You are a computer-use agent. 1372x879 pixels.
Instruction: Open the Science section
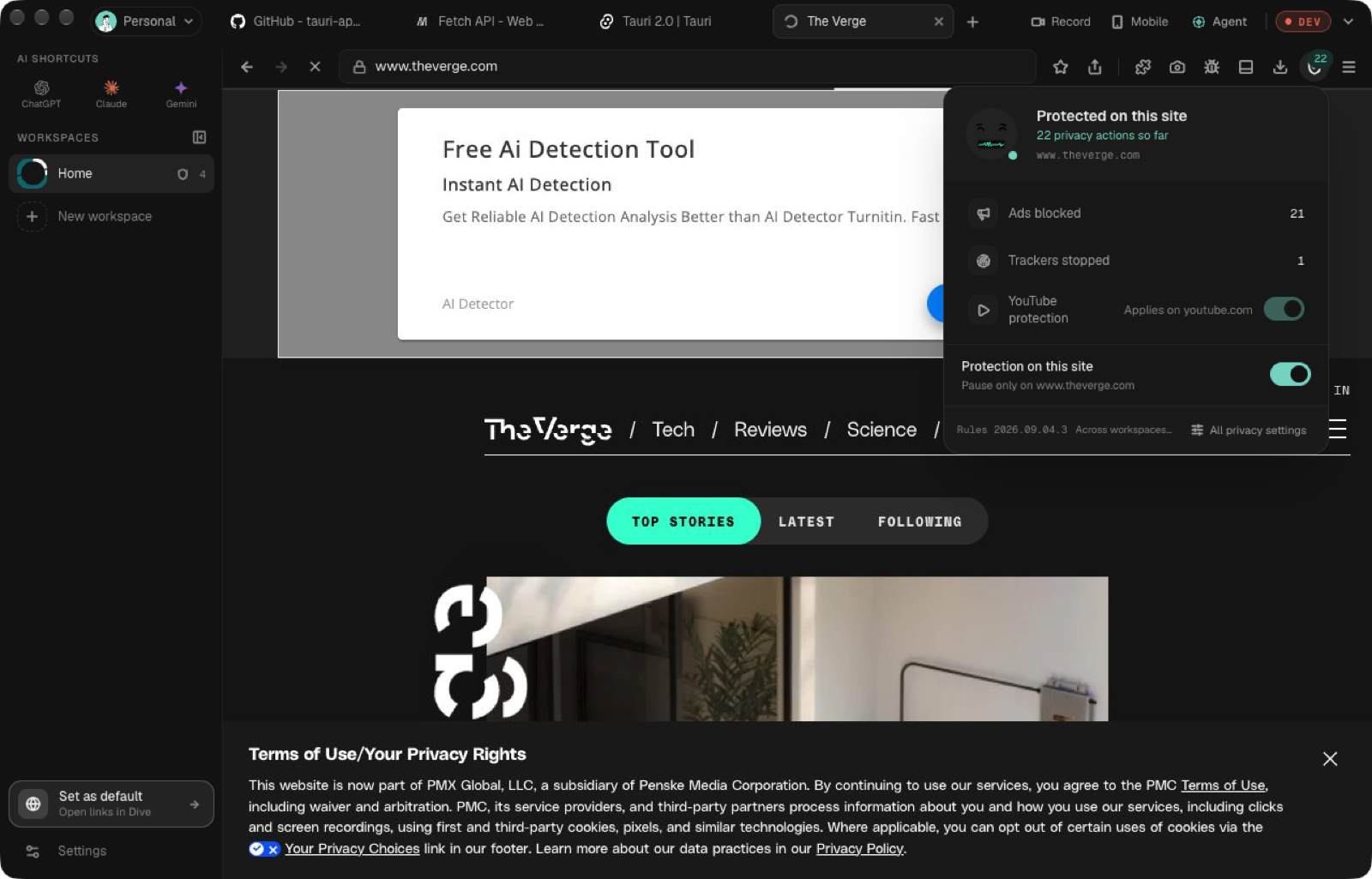click(882, 430)
